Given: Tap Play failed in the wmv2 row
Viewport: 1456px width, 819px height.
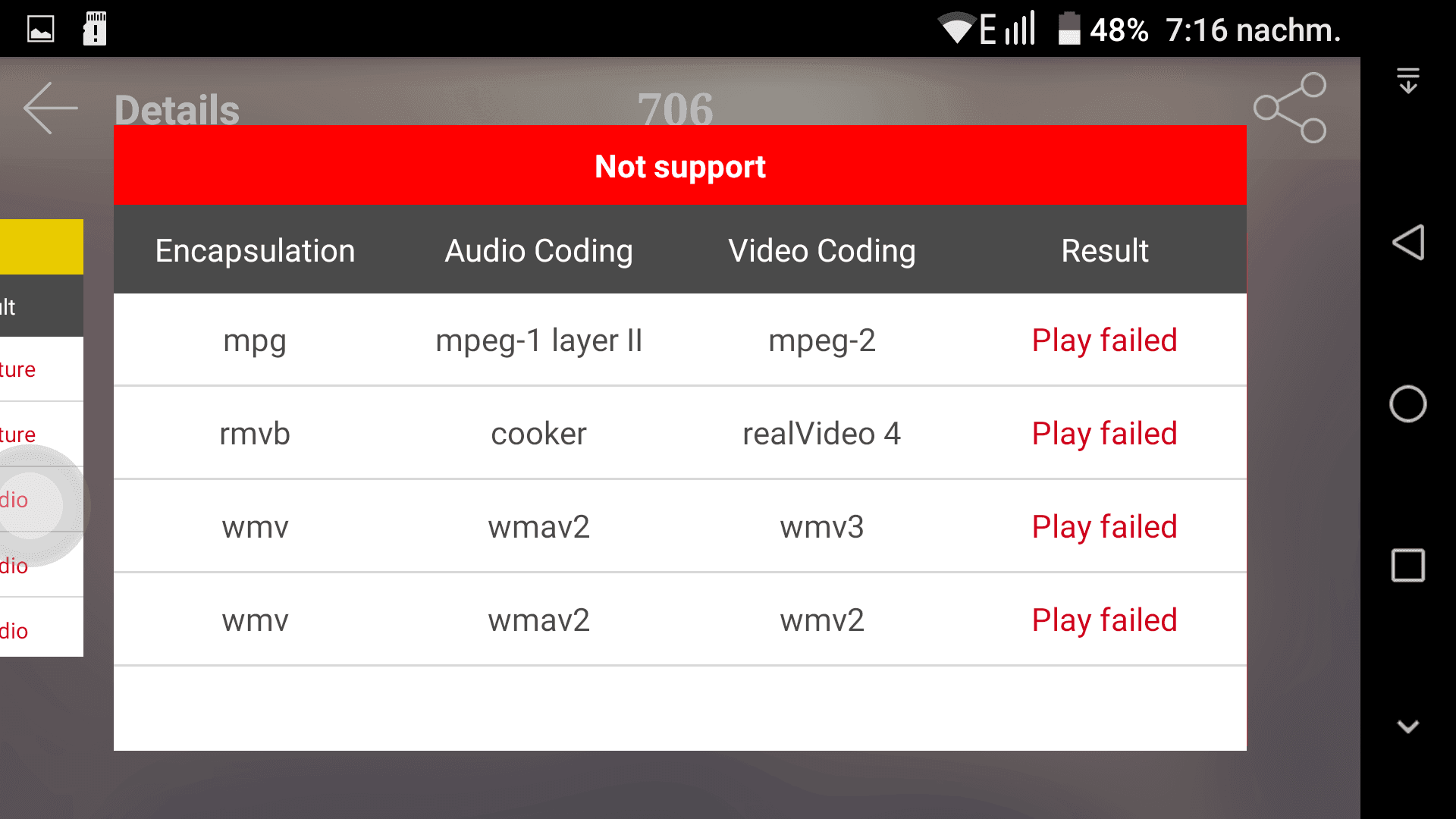Looking at the screenshot, I should 1105,620.
